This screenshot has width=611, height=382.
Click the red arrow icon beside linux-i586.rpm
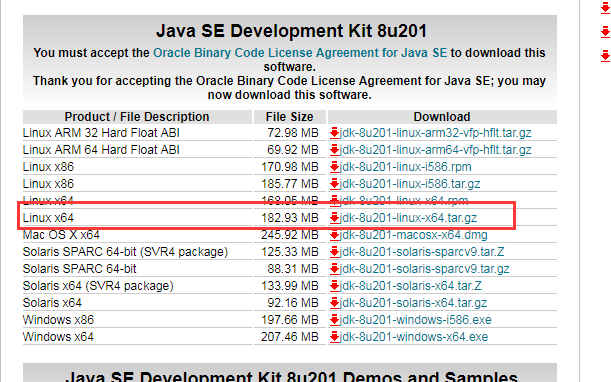334,167
